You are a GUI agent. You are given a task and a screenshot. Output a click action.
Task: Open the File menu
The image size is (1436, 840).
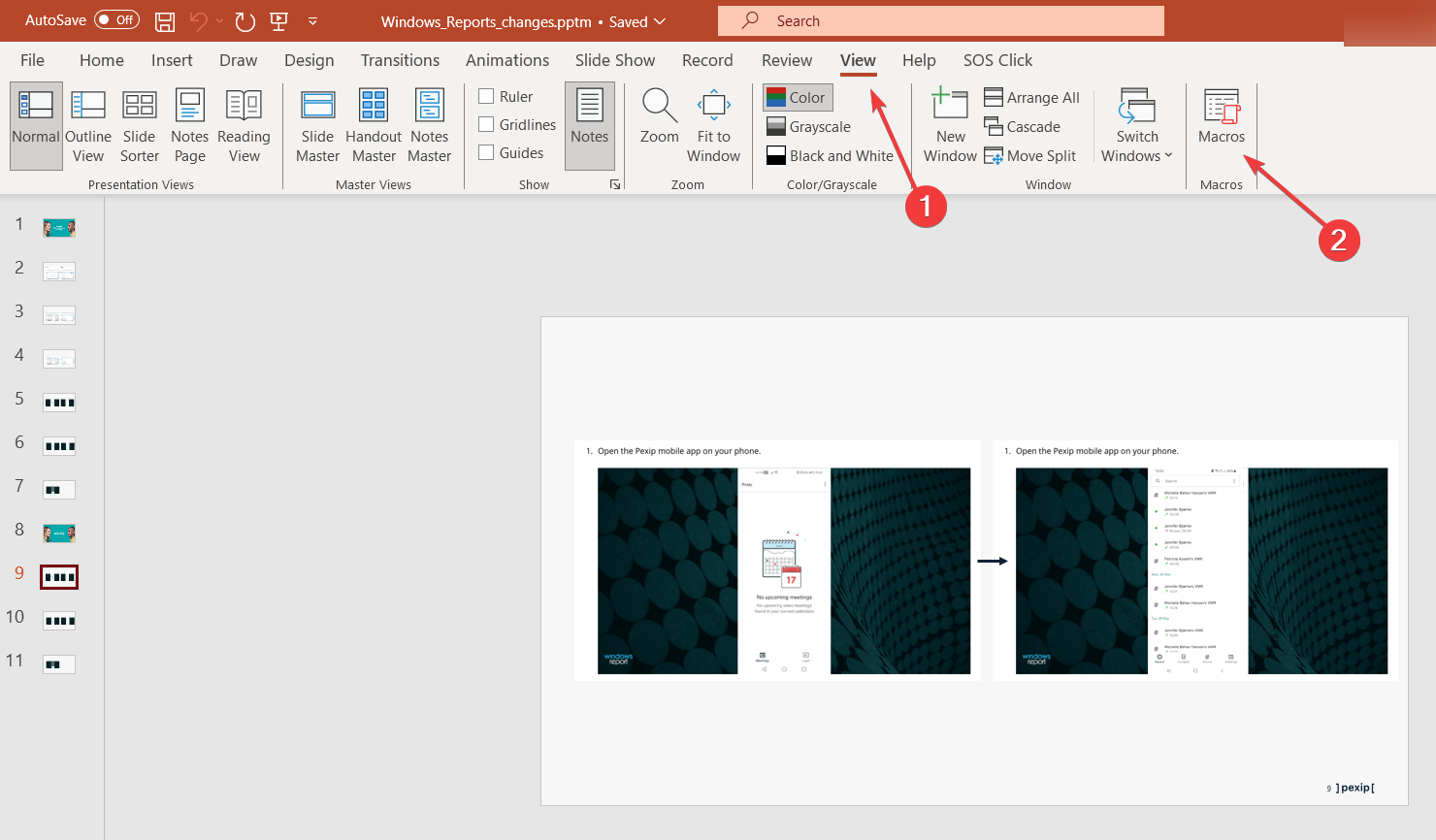[32, 60]
